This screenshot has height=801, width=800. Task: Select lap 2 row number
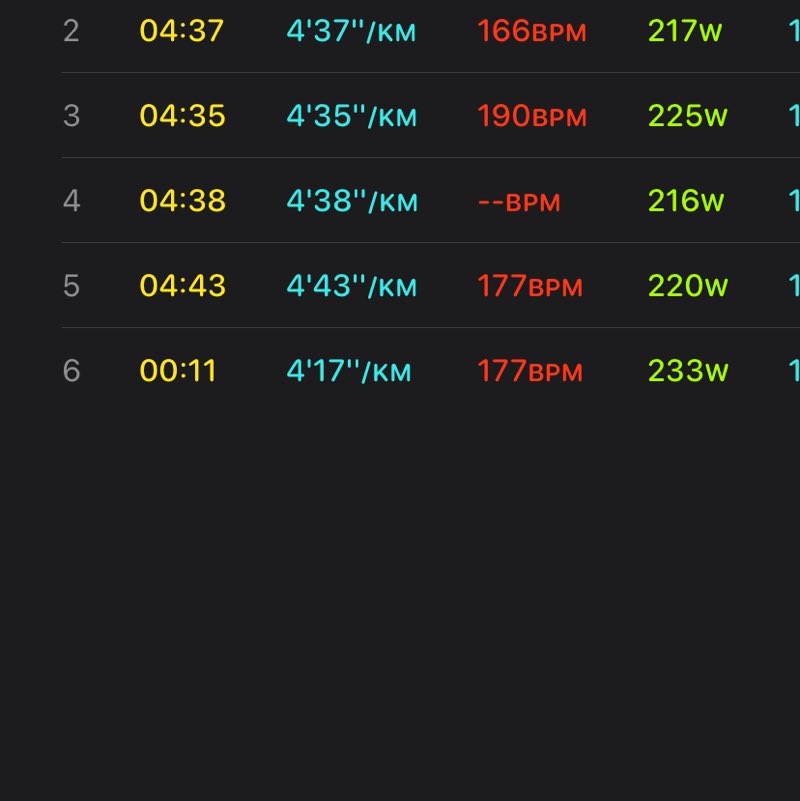(71, 31)
